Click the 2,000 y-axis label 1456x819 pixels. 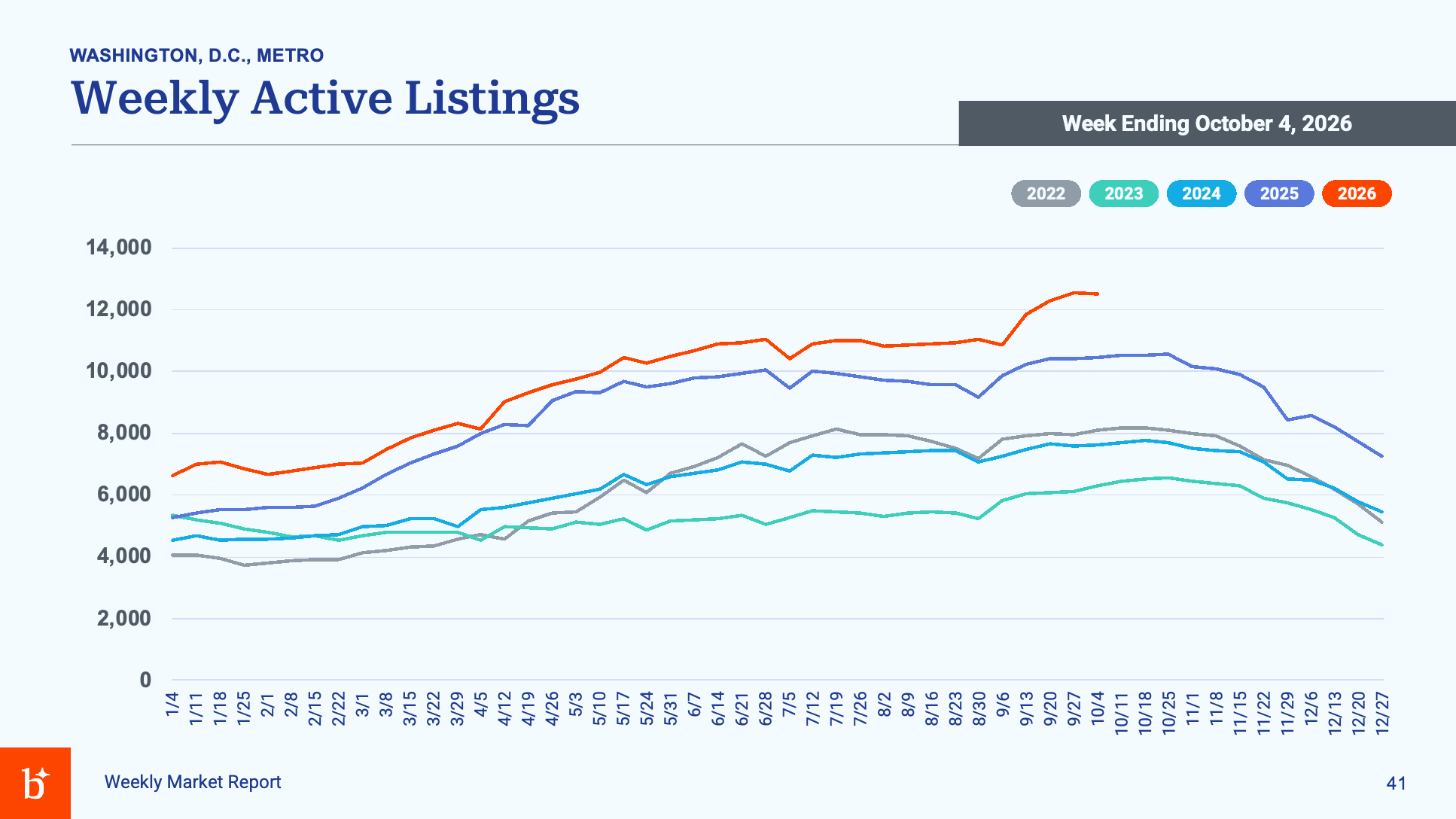point(124,618)
